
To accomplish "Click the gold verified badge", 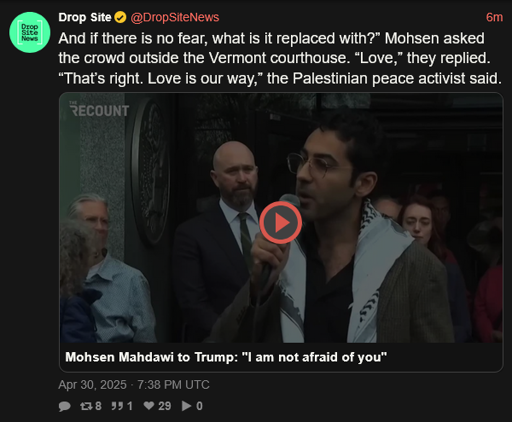I will [x=120, y=17].
